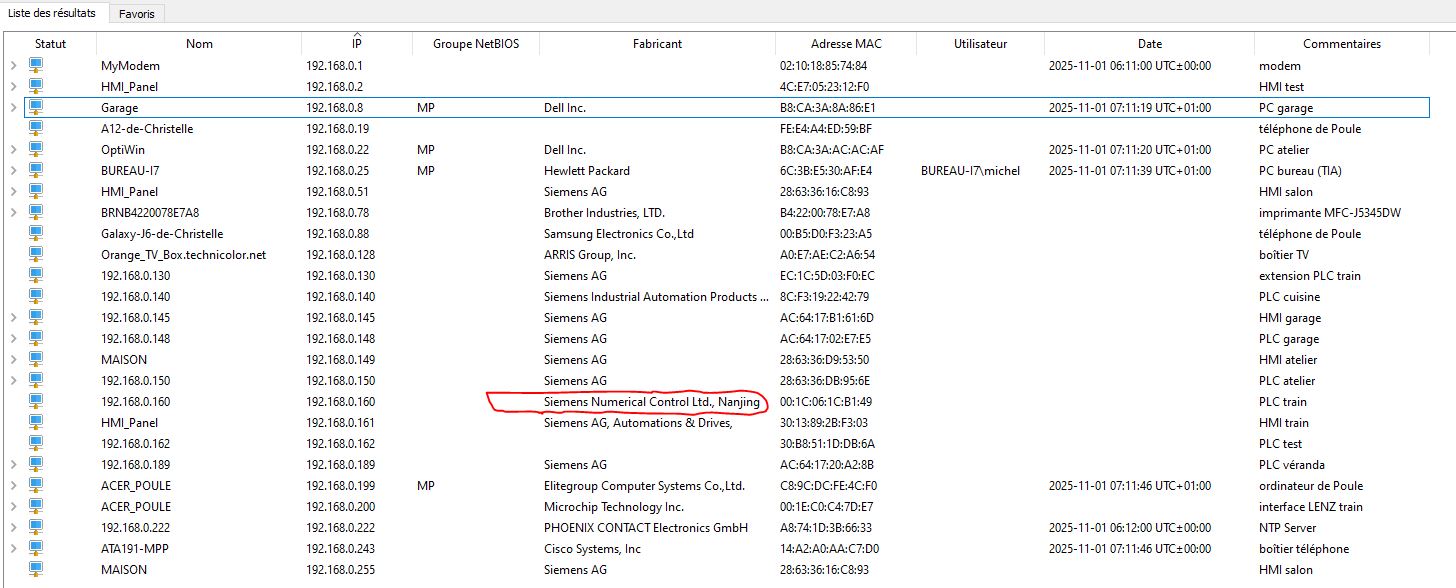Click the status icon for Galaxy-J6-de-Christelle

(x=37, y=234)
